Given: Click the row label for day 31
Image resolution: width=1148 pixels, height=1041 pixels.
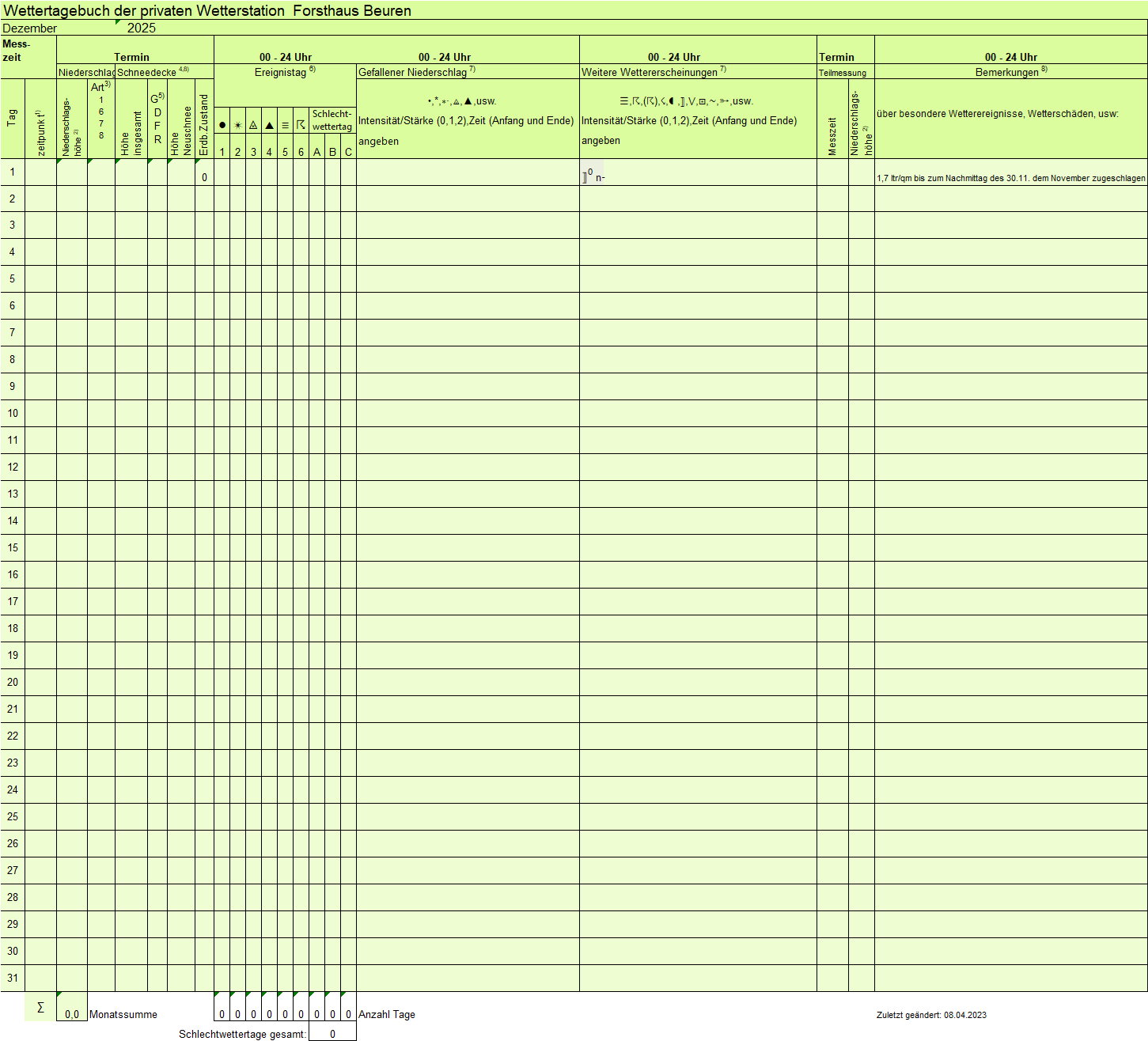Looking at the screenshot, I should point(13,978).
